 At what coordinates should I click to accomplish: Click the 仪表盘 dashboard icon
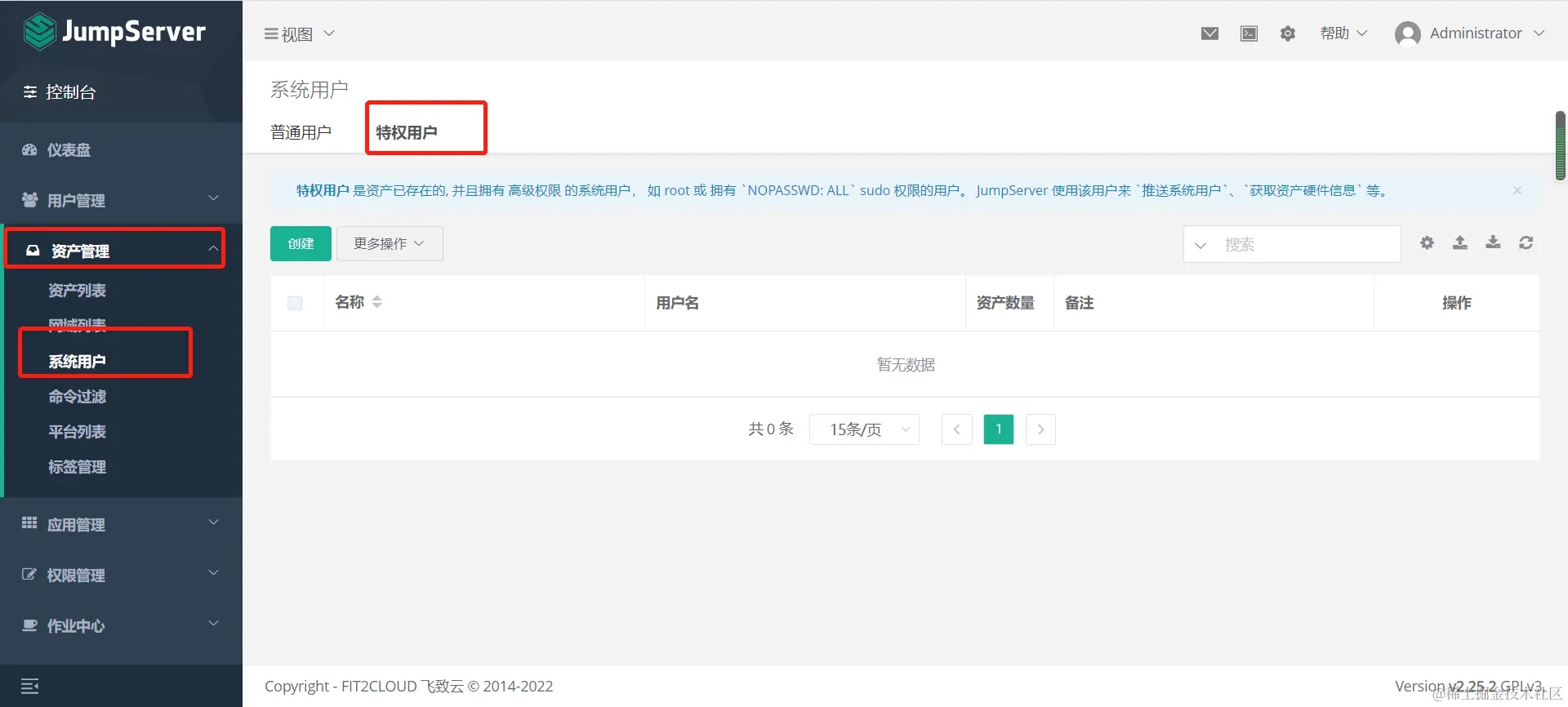(x=29, y=150)
